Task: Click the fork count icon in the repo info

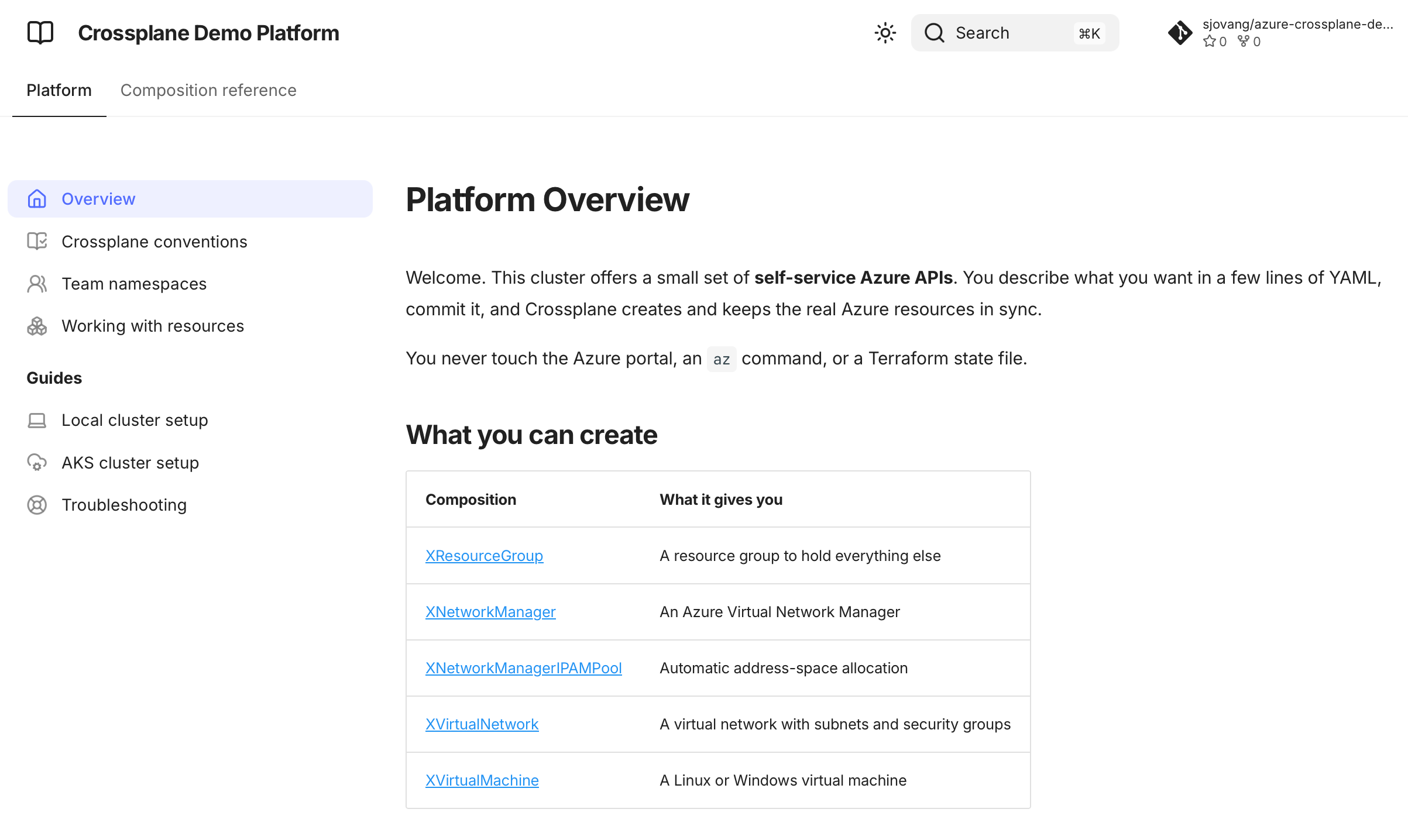Action: pos(1244,42)
